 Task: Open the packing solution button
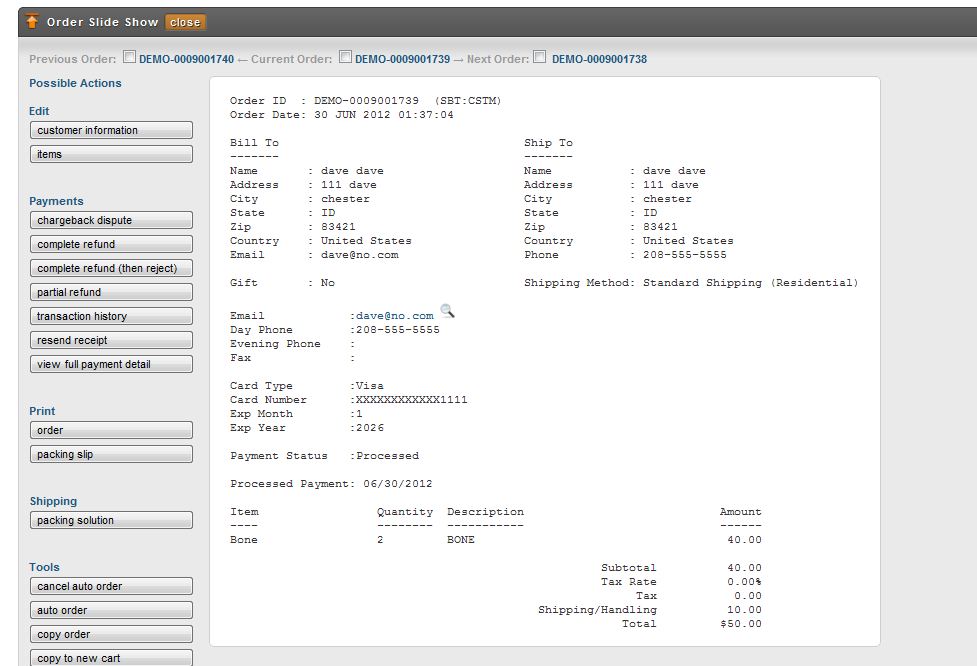click(x=112, y=520)
